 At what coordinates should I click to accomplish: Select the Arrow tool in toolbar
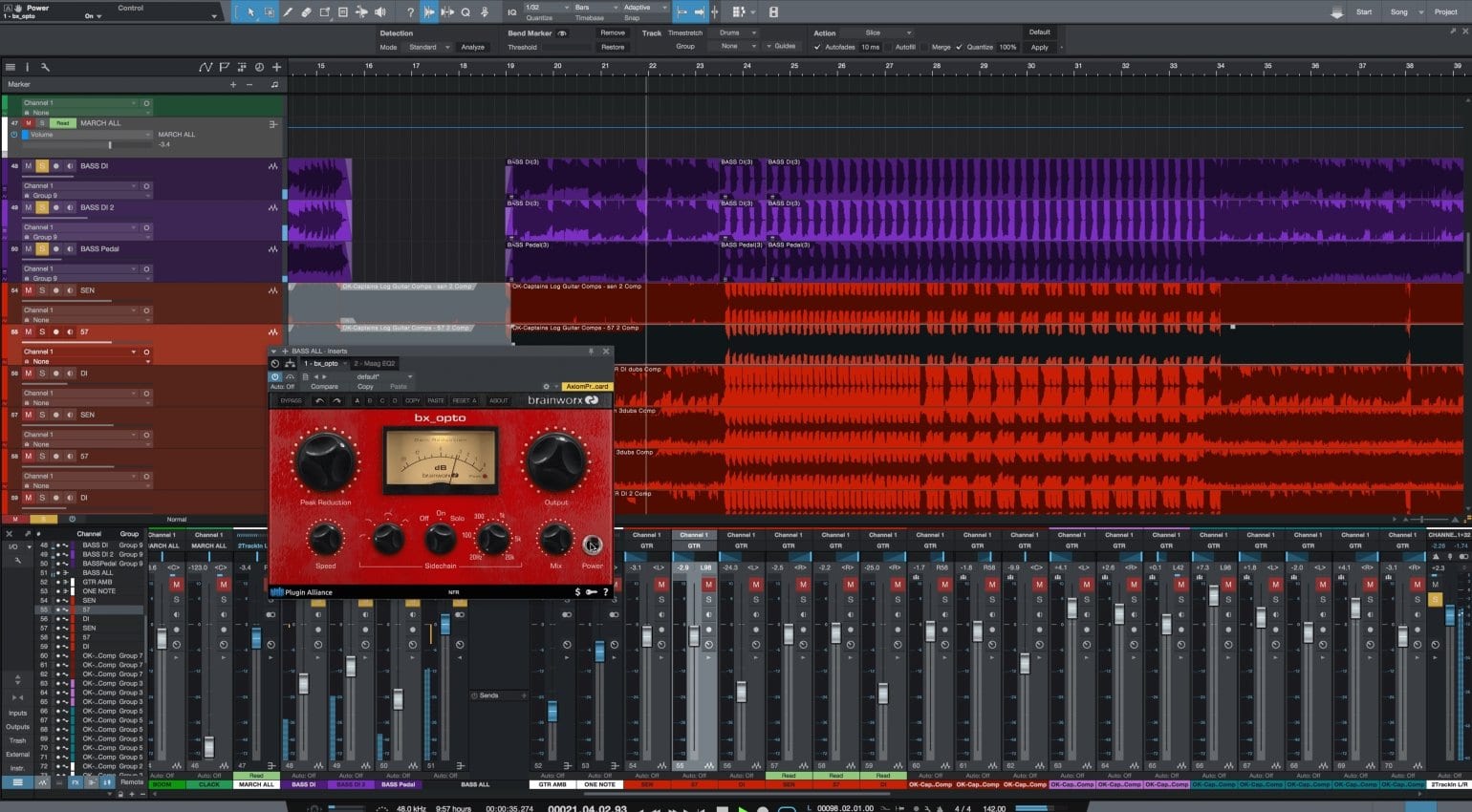pos(250,12)
